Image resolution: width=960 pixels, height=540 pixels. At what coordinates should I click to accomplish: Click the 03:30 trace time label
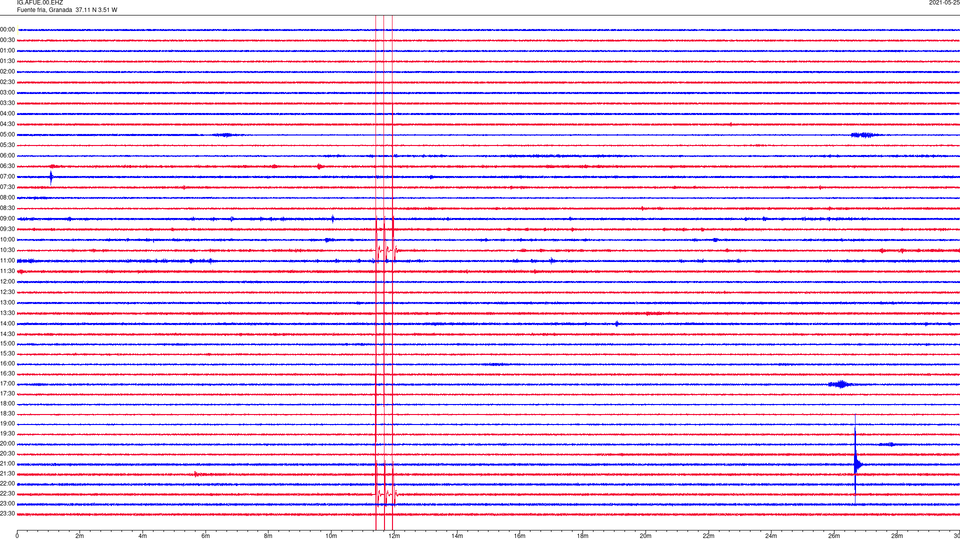[7, 103]
